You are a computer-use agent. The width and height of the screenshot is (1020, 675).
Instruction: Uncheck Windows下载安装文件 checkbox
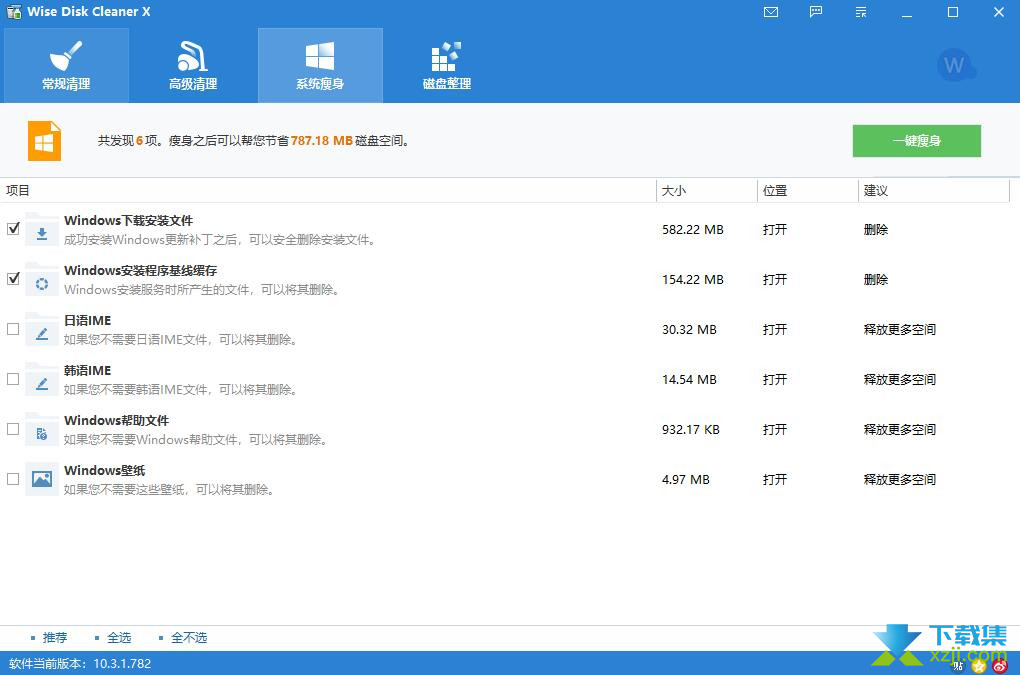point(13,229)
